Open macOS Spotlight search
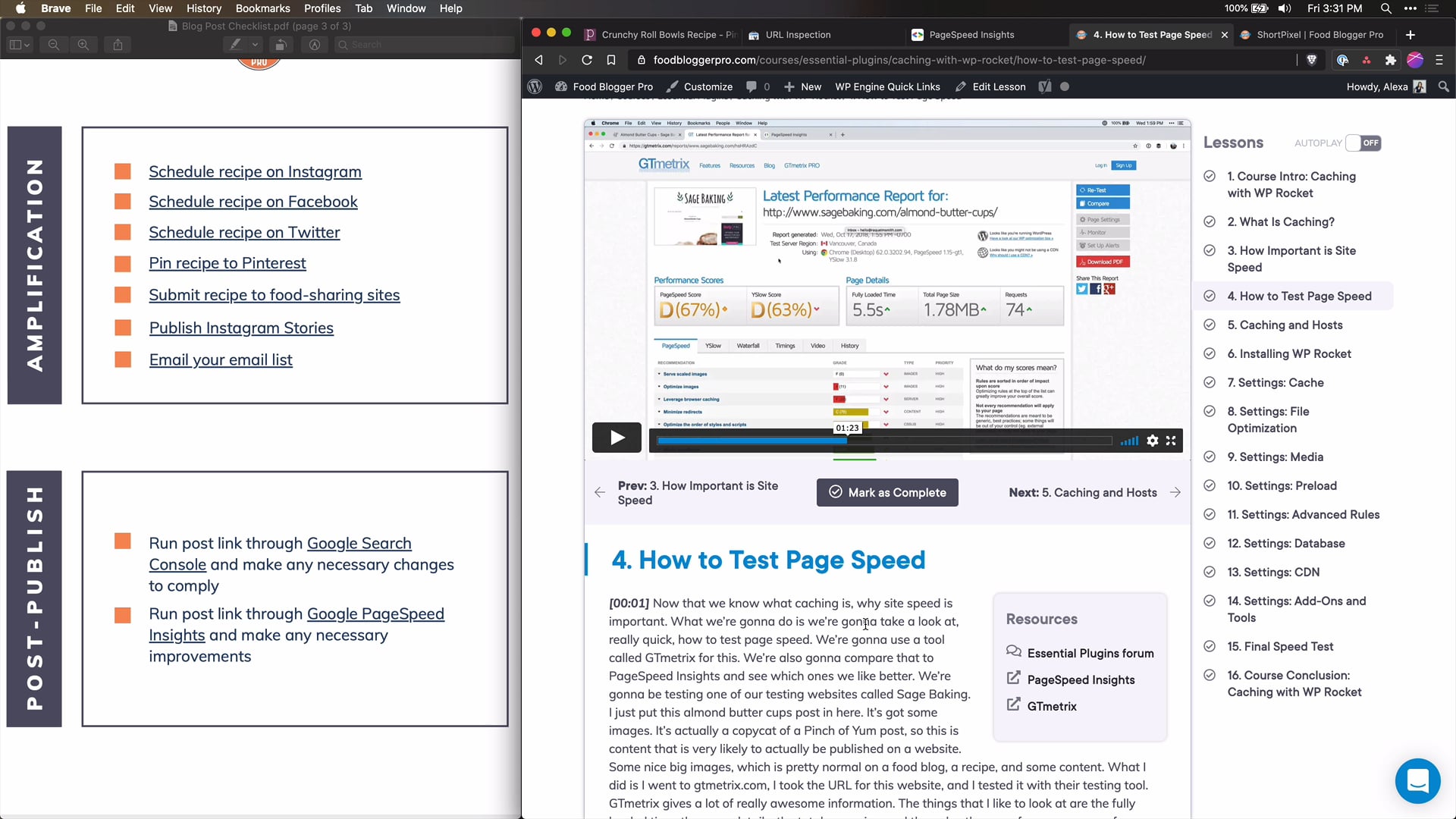Screen dimensions: 1456x819 1385,8
